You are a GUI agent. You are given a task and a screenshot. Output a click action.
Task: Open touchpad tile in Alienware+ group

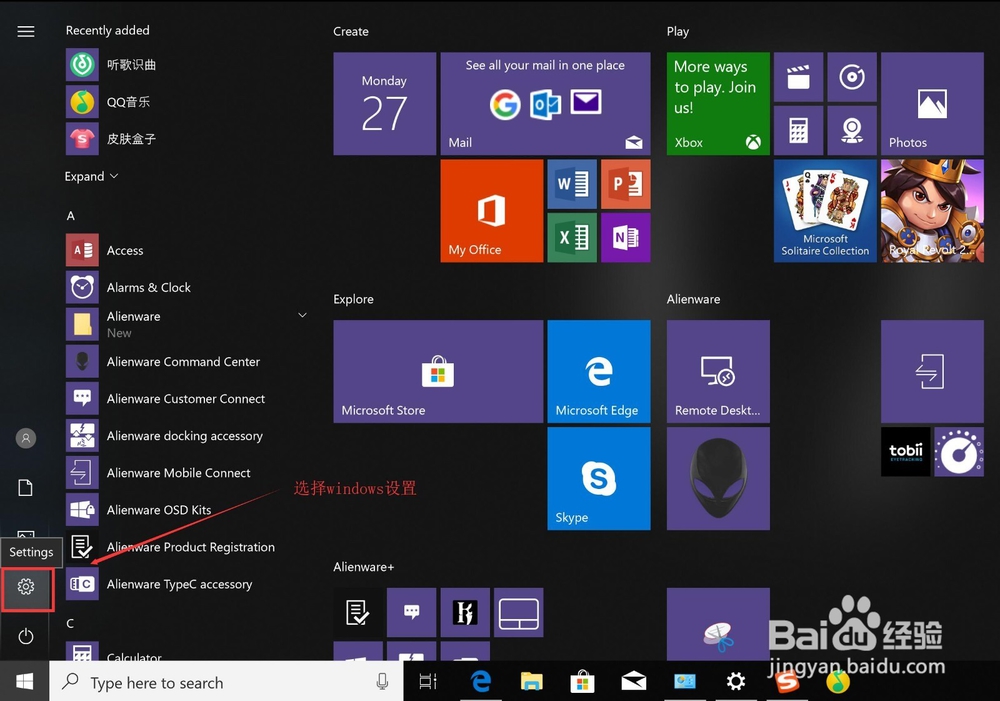pos(518,612)
